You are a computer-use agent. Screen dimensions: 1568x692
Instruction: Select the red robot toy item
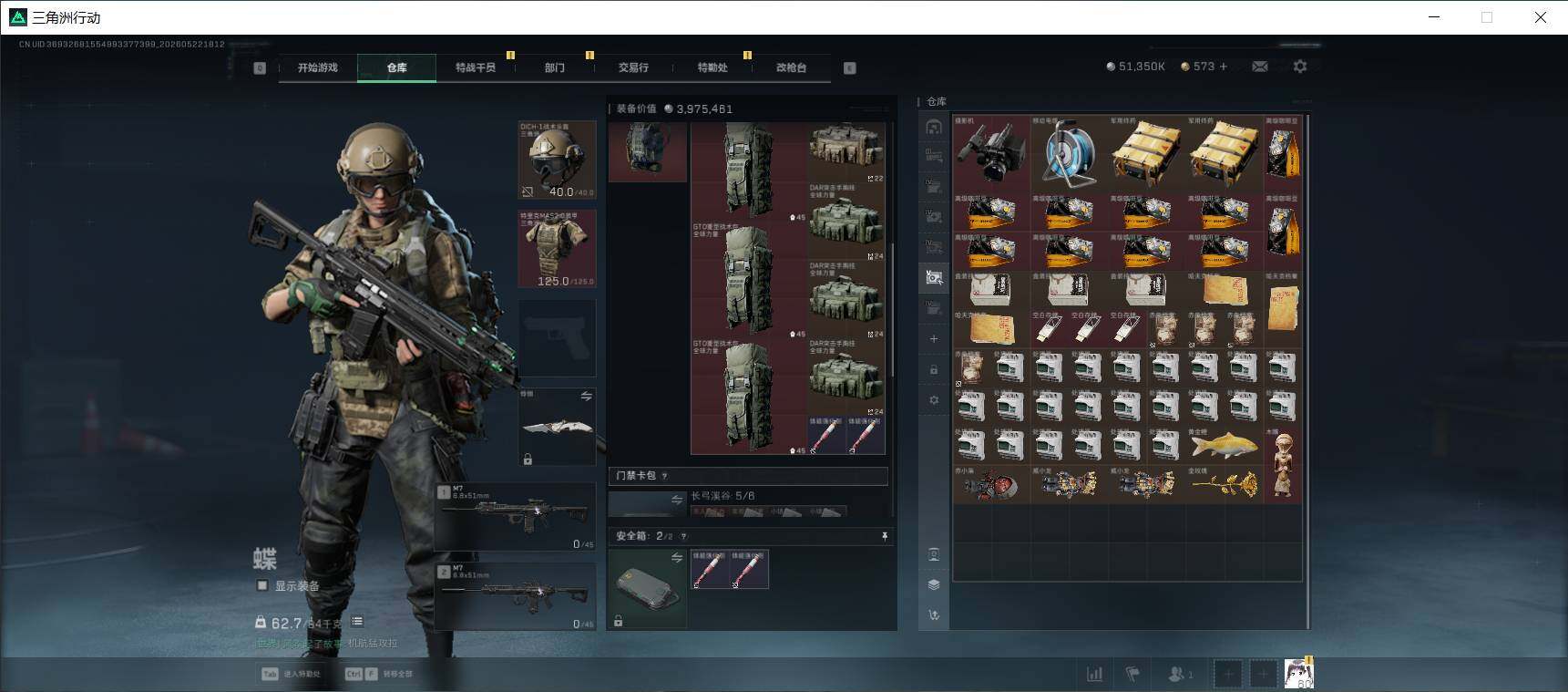[990, 484]
